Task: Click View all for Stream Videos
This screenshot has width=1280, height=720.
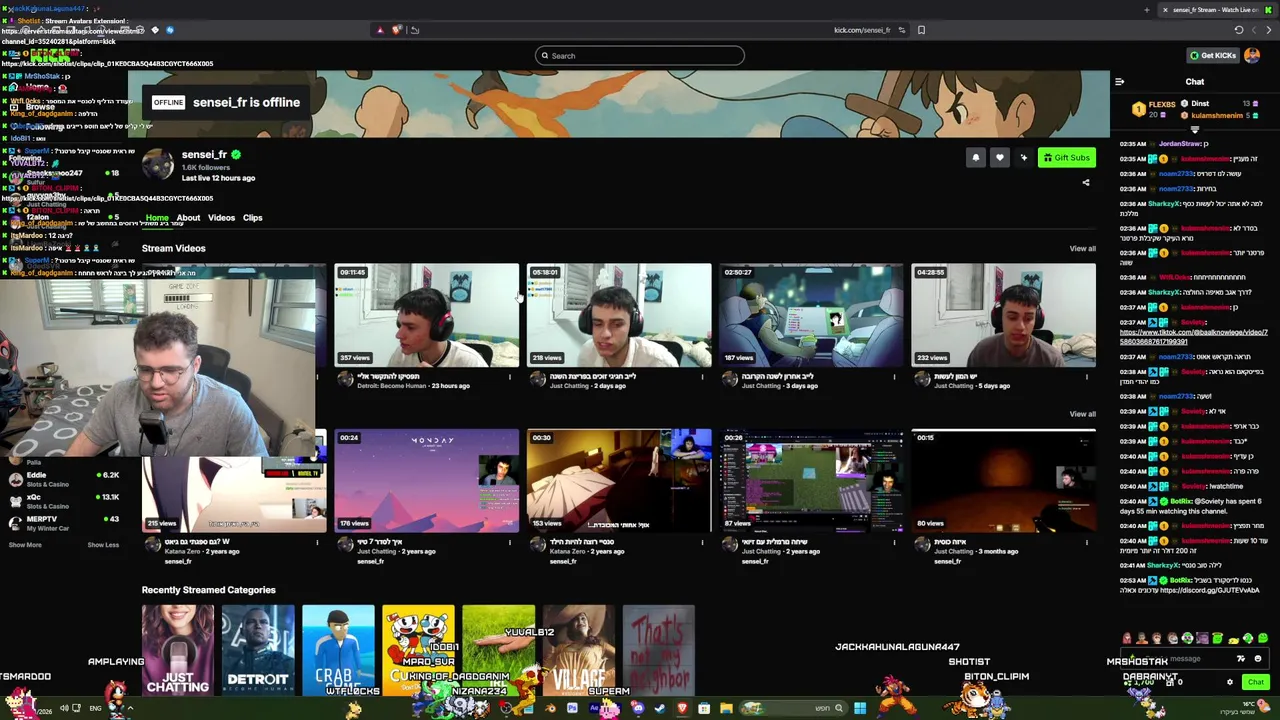Action: pyautogui.click(x=1082, y=249)
